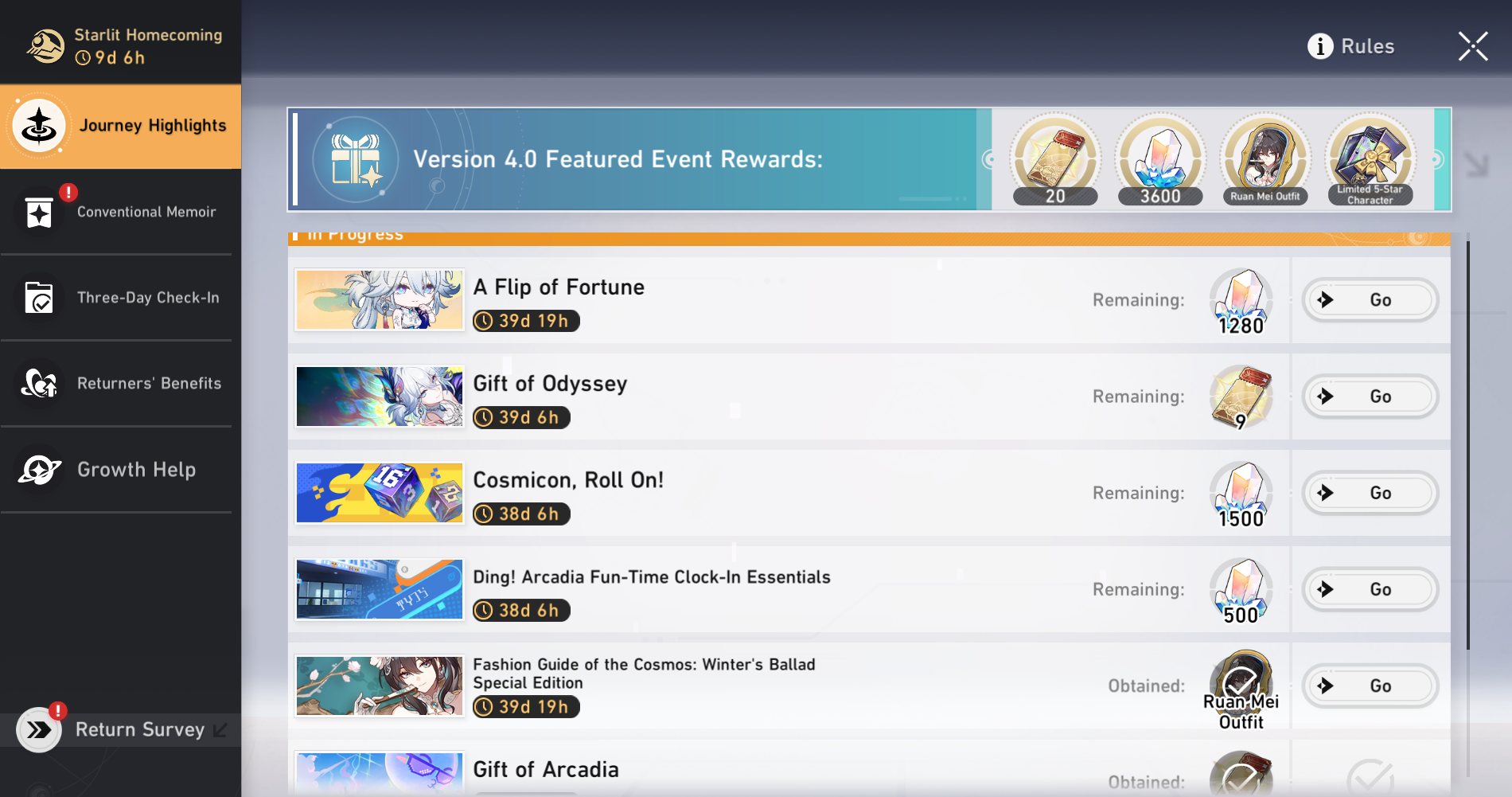Viewport: 1512px width, 797px height.
Task: Click the Return Survey double-arrow icon
Action: point(39,730)
